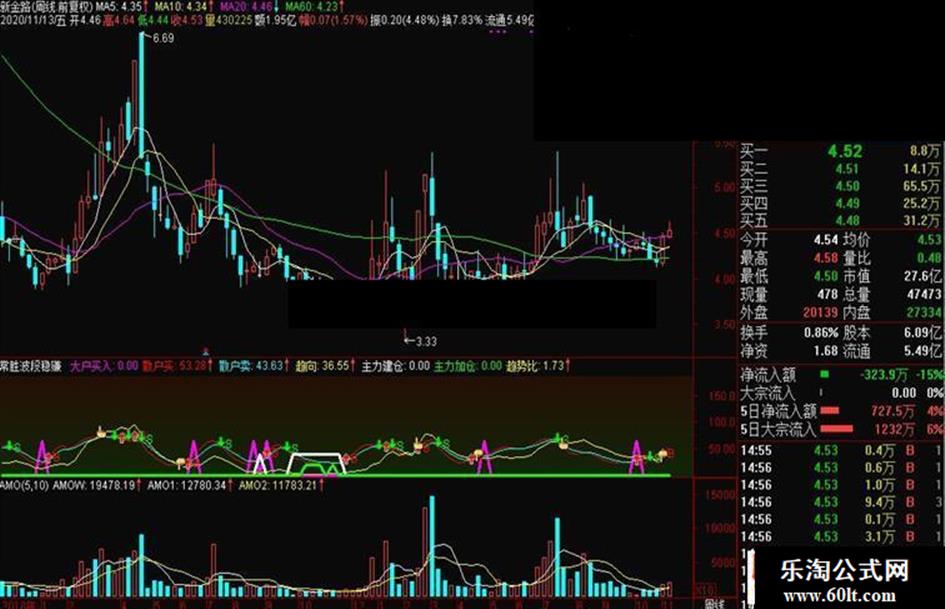The image size is (945, 609).
Task: Click the magenta spike near indicator's right end
Action: pos(637,456)
